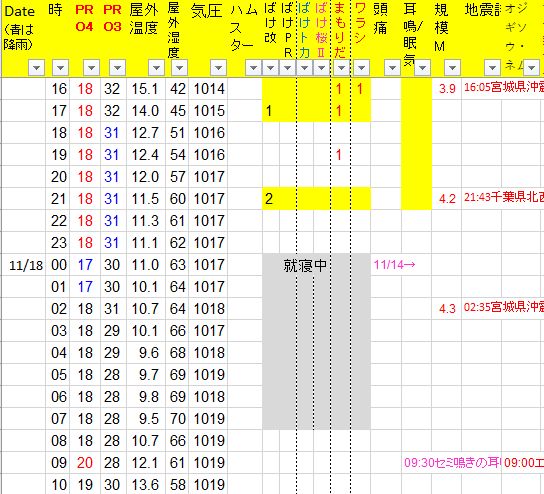Screen dimensions: 544x494
Task: Open the 屋外湿度 column filter dropdown
Action: pyautogui.click(x=179, y=68)
